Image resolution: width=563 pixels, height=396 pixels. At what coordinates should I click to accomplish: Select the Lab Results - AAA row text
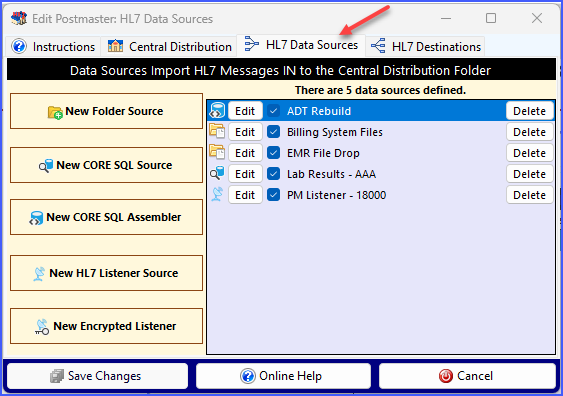331,174
